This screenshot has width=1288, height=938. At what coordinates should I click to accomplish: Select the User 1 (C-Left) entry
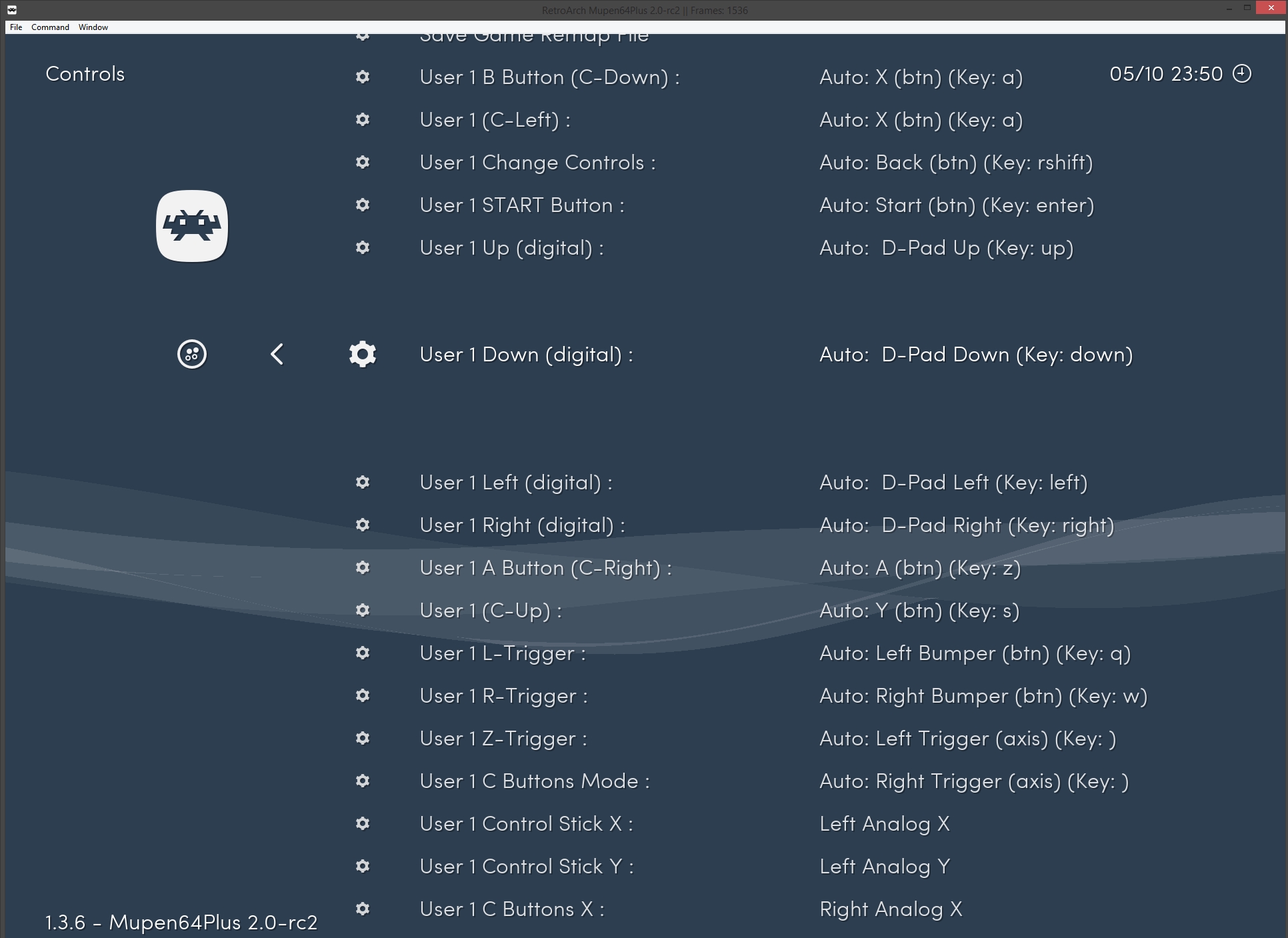pyautogui.click(x=495, y=121)
